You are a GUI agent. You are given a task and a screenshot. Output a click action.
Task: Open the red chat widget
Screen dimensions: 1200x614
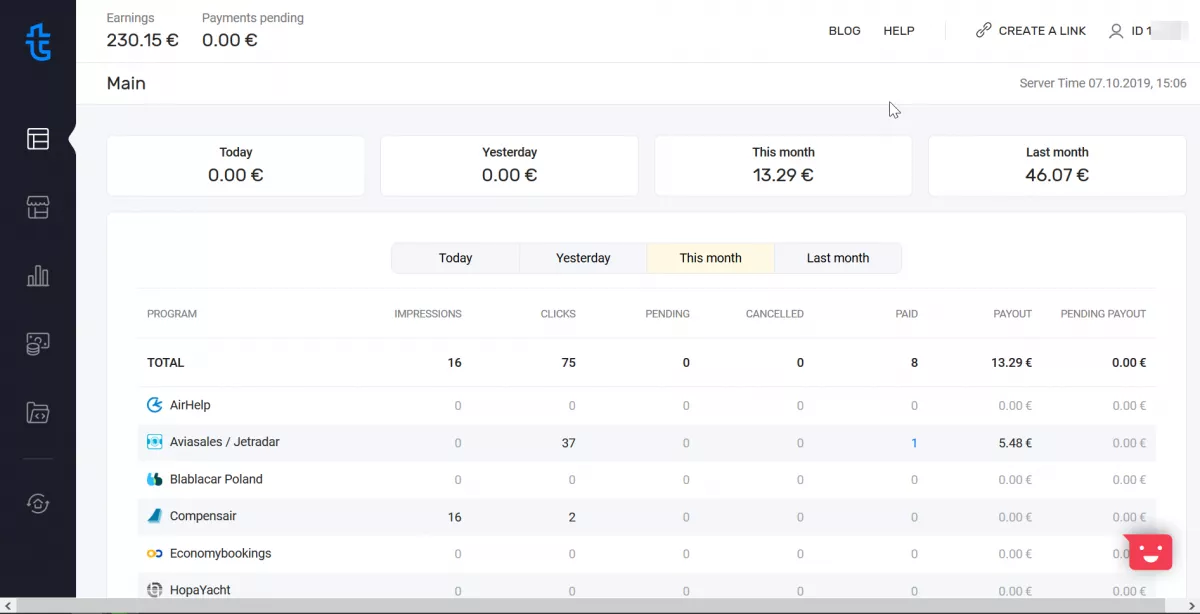(x=1150, y=552)
